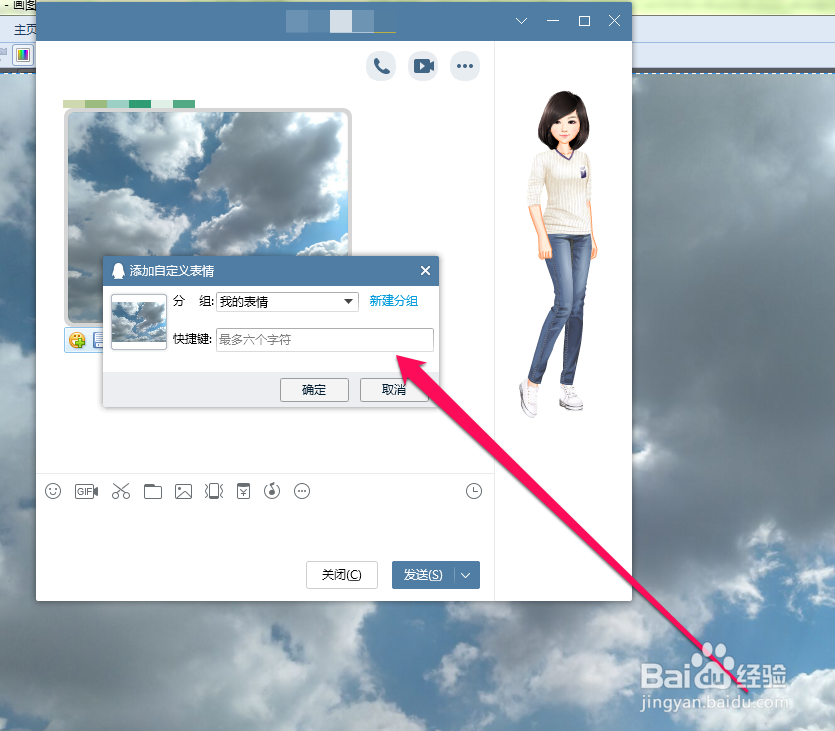Click the add-to-emoticons icon under the image
The width and height of the screenshot is (835, 731).
(77, 340)
